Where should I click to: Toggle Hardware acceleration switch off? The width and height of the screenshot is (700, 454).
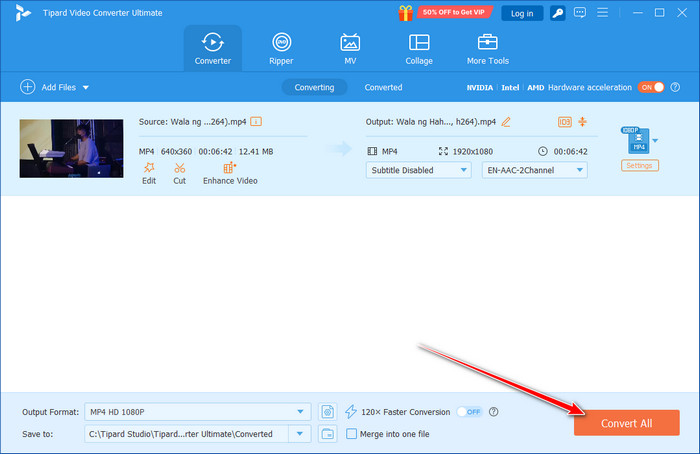652,87
